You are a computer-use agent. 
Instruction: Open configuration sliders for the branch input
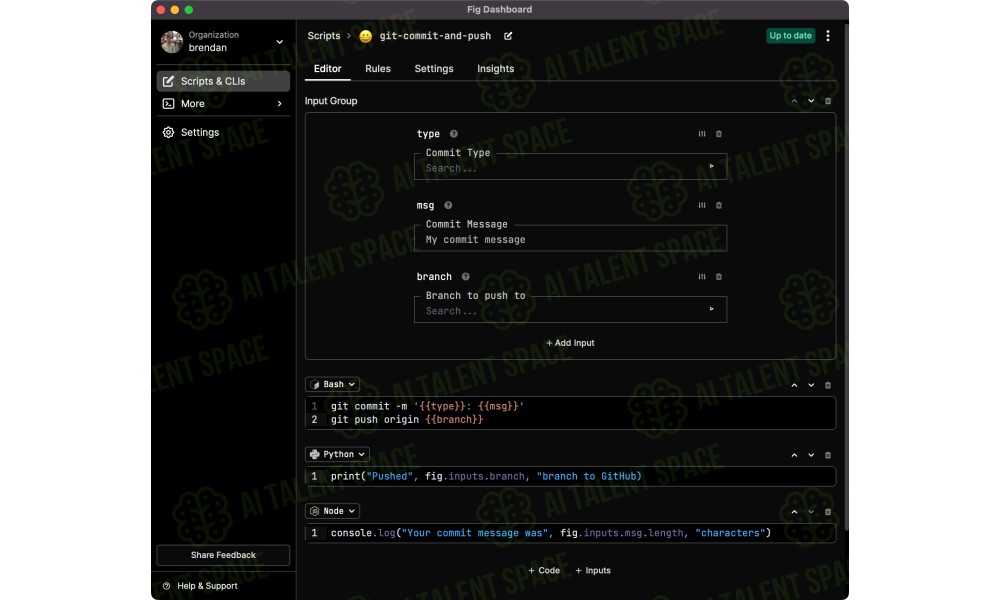point(702,277)
